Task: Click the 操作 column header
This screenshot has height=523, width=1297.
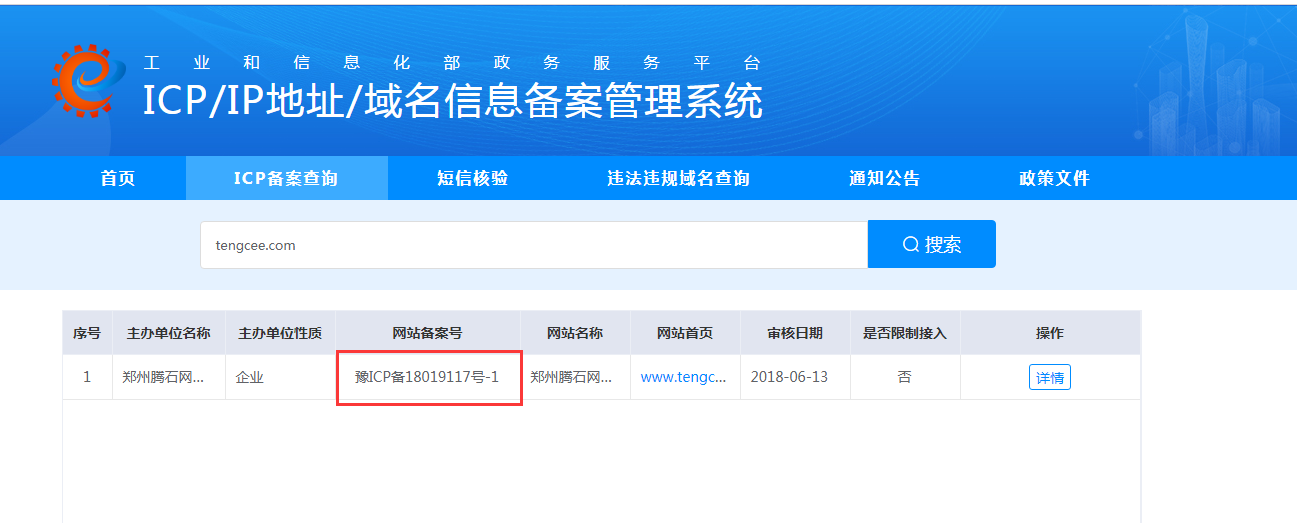Action: tap(1050, 333)
